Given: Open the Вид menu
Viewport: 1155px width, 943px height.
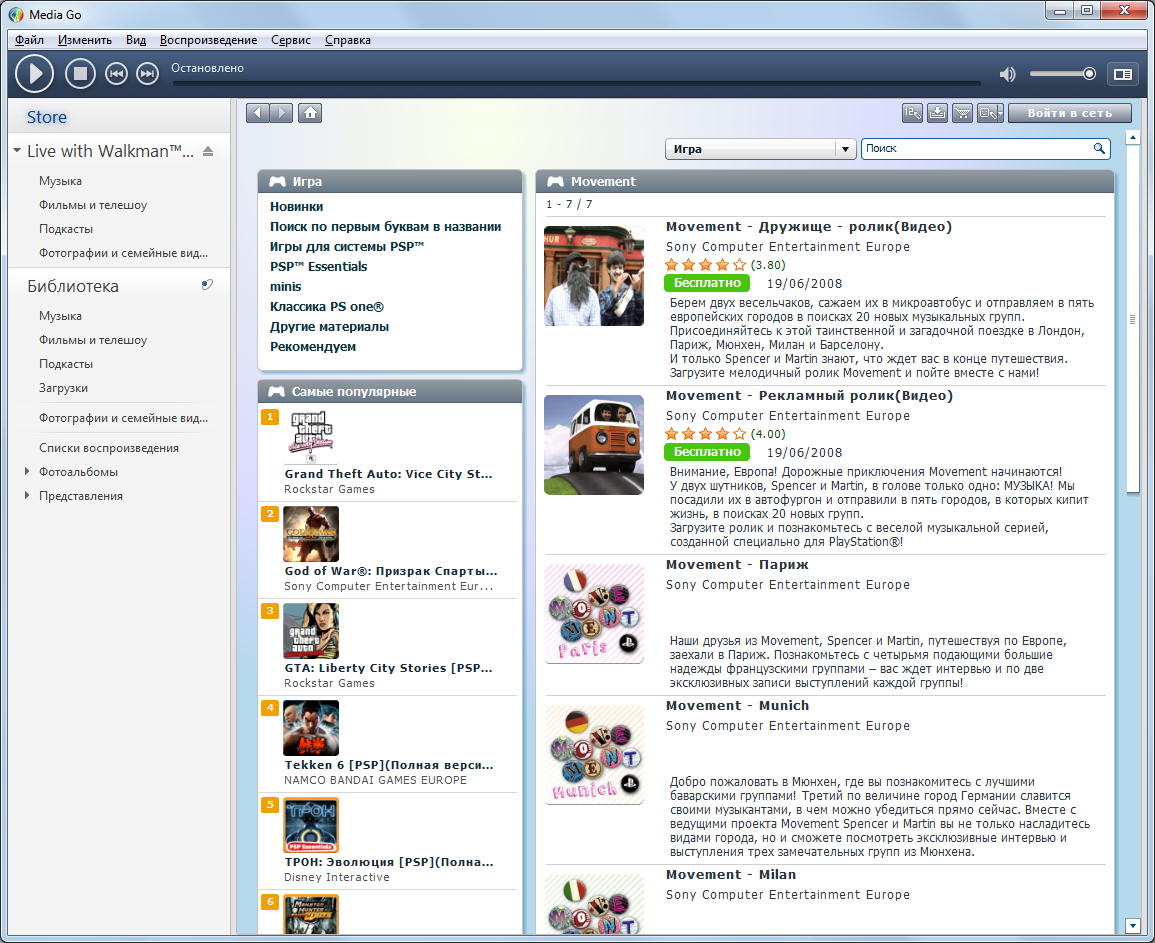Looking at the screenshot, I should 136,40.
